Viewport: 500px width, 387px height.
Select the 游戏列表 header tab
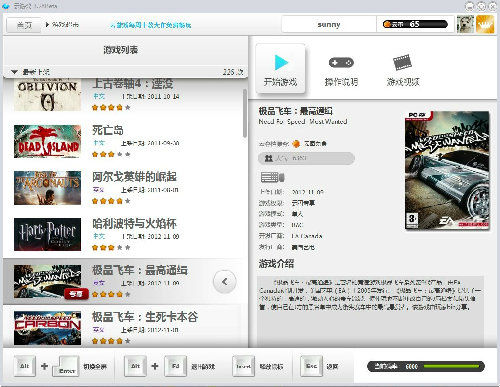click(120, 50)
